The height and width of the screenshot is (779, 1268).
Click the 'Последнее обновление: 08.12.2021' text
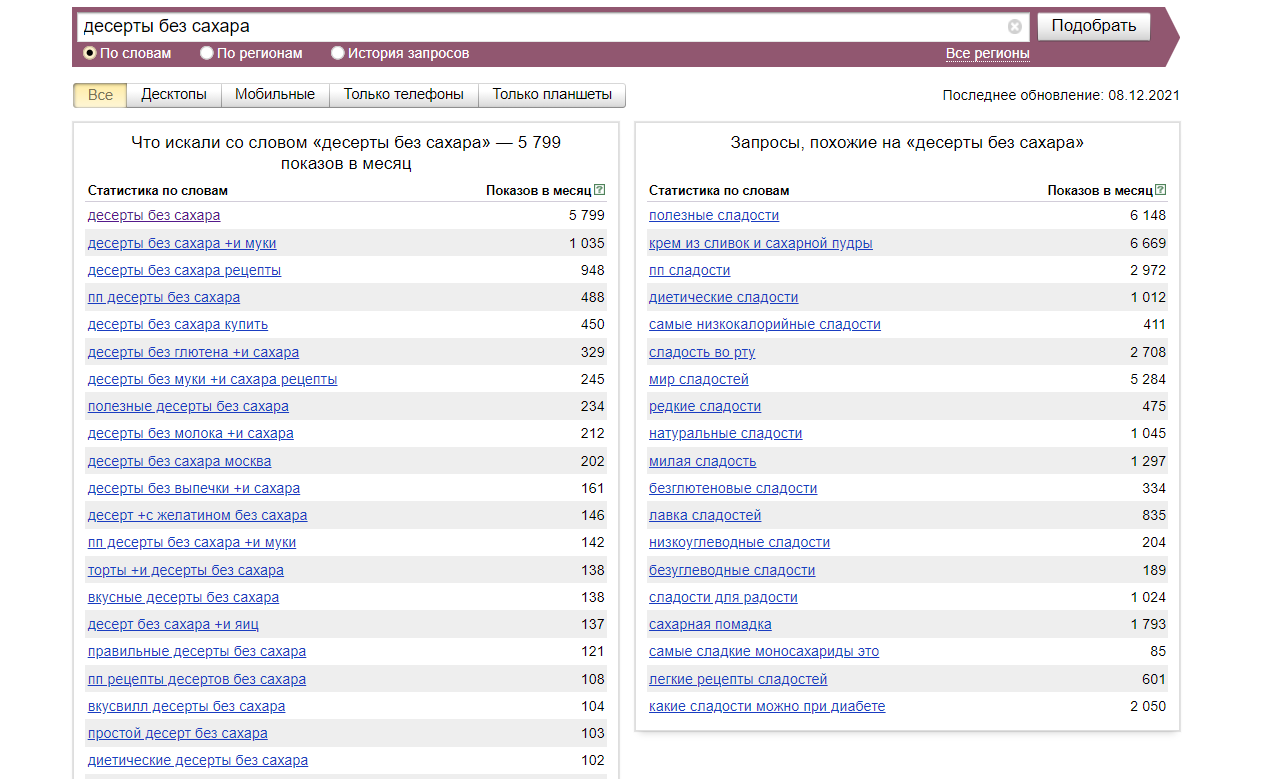point(1061,95)
